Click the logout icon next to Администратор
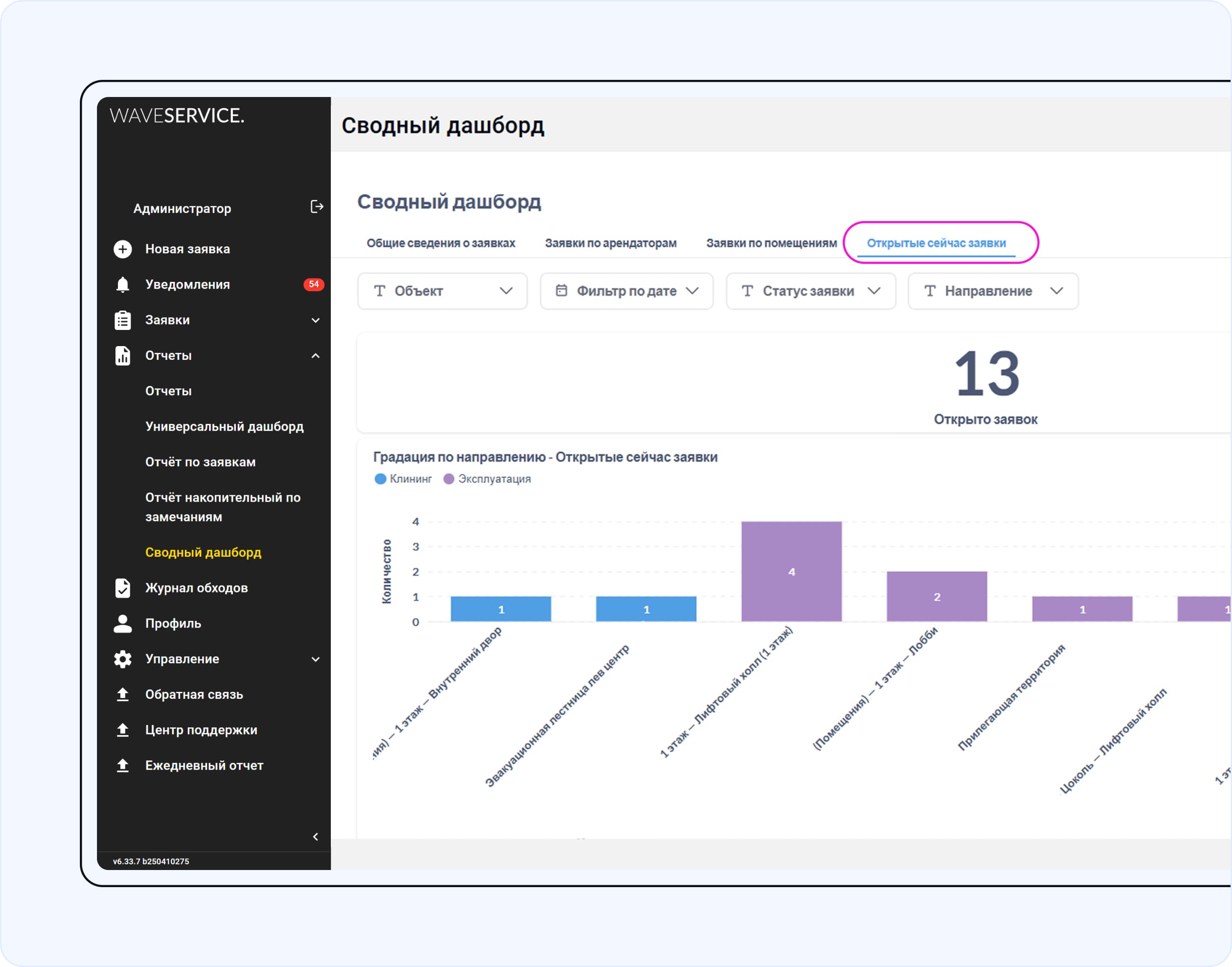 coord(317,207)
